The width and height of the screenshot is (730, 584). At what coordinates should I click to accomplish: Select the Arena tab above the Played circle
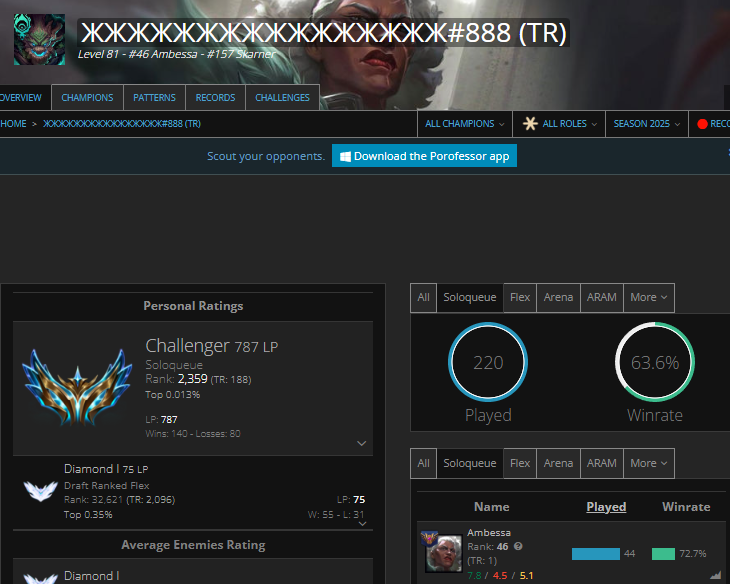558,298
